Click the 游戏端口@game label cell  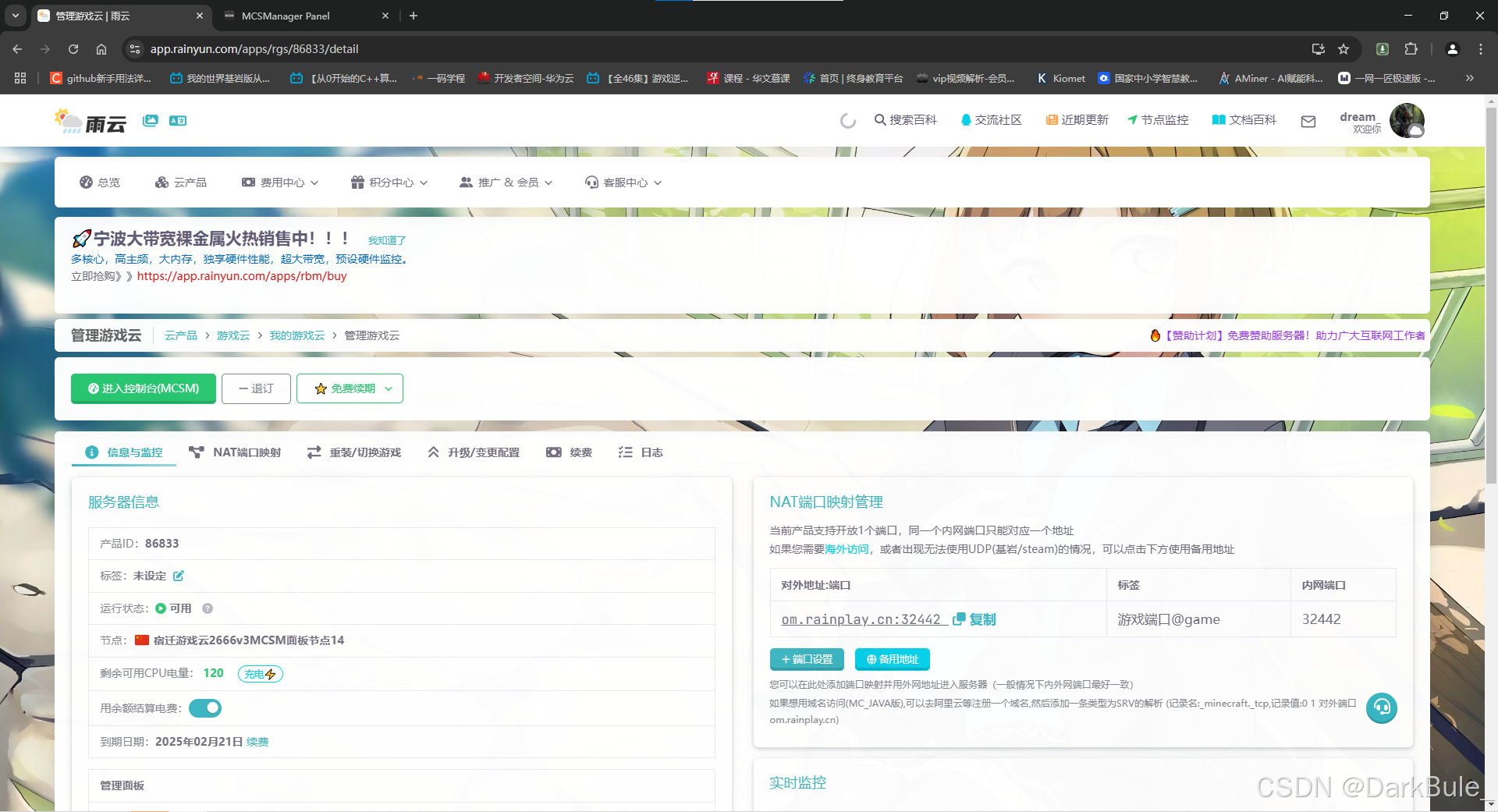1198,619
